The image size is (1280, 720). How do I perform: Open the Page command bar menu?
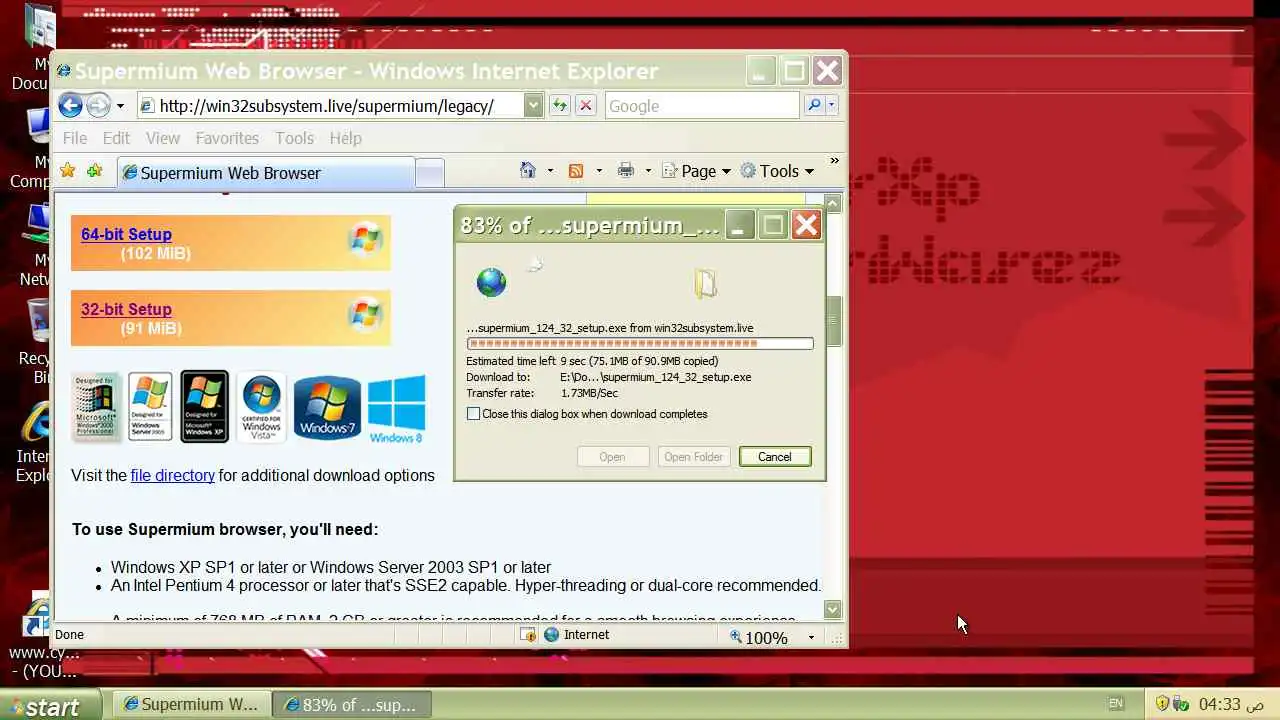click(x=697, y=171)
